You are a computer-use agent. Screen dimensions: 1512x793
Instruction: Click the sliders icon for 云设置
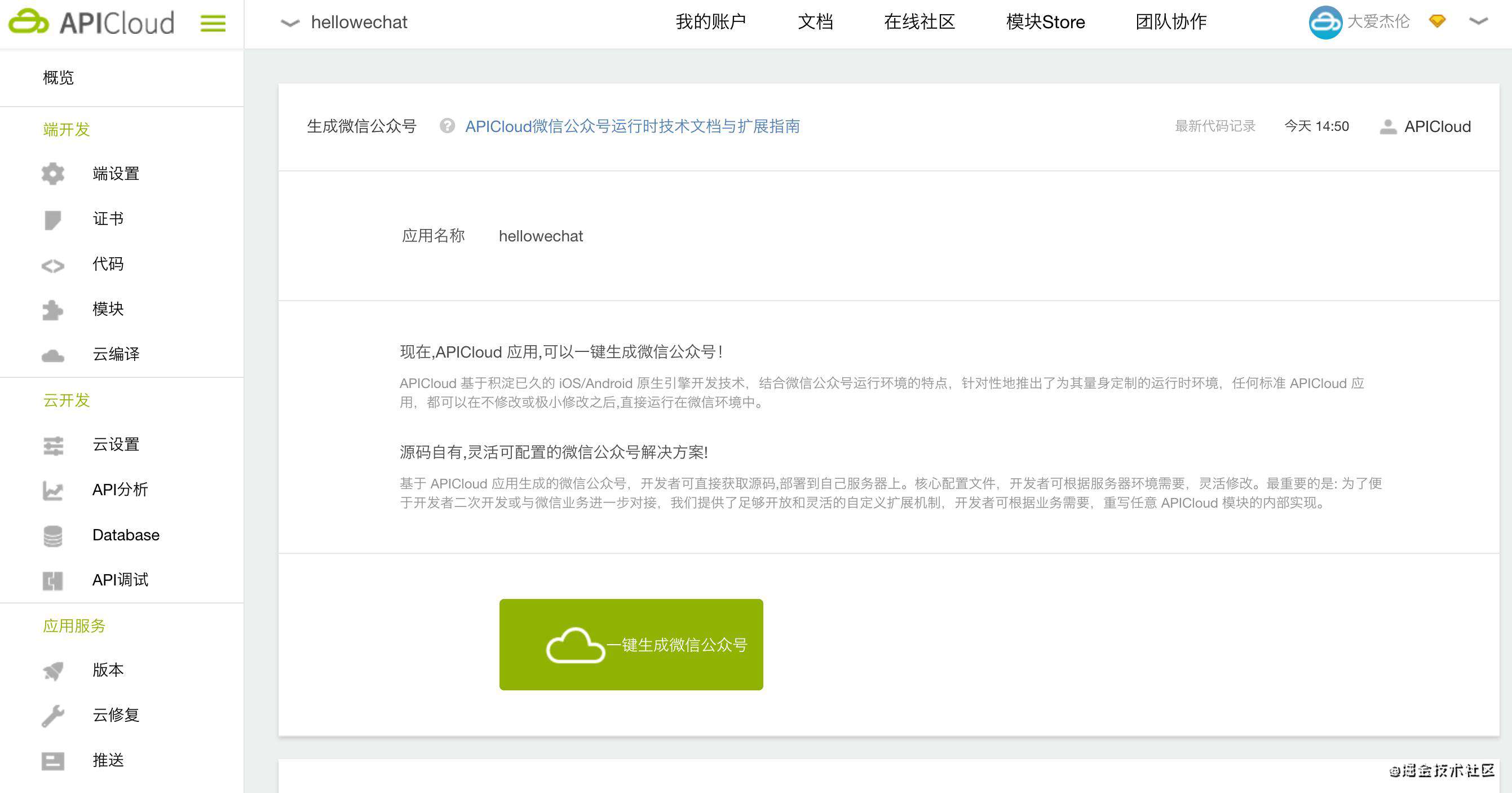tap(53, 446)
